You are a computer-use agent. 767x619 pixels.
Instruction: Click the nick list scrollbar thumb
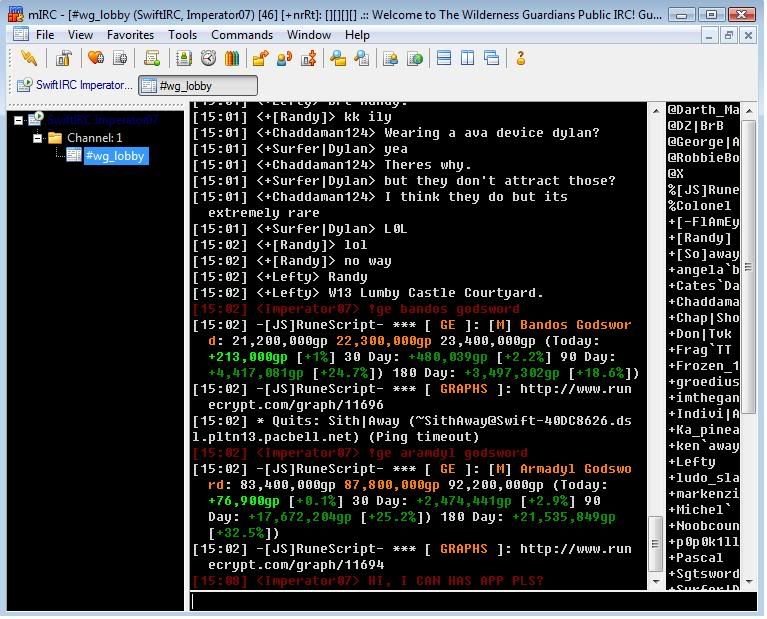[x=748, y=267]
